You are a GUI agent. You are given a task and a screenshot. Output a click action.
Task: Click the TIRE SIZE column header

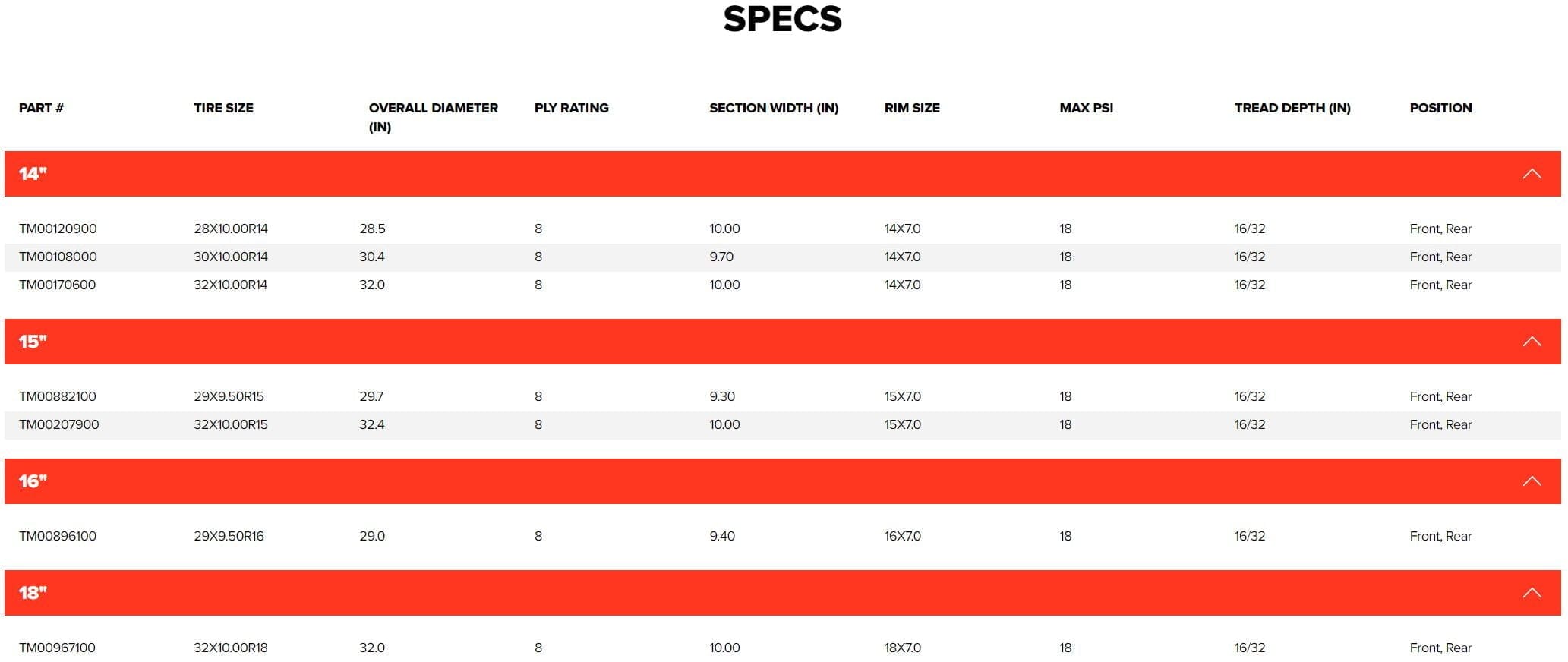223,108
